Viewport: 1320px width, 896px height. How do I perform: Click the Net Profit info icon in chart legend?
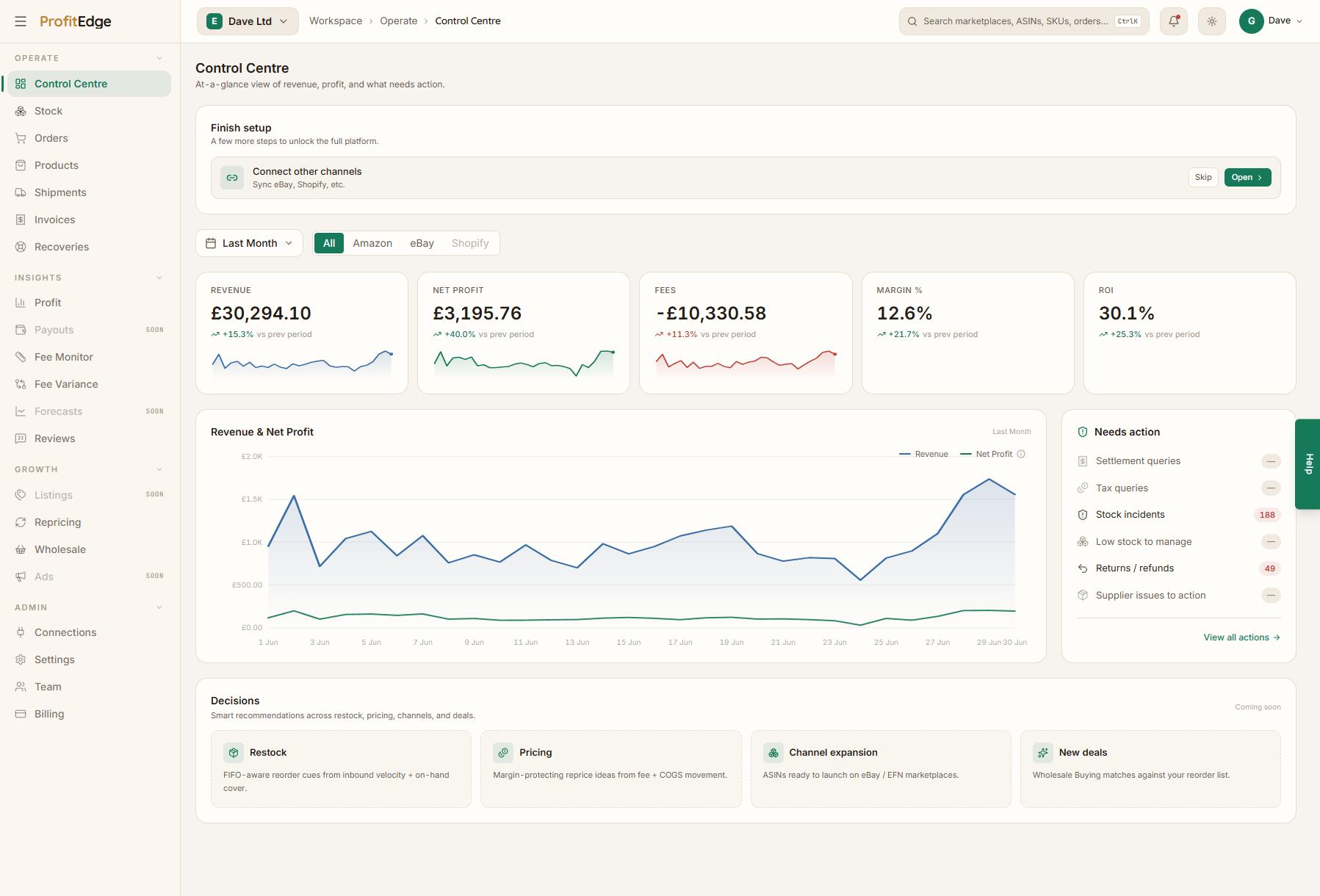coord(1021,454)
